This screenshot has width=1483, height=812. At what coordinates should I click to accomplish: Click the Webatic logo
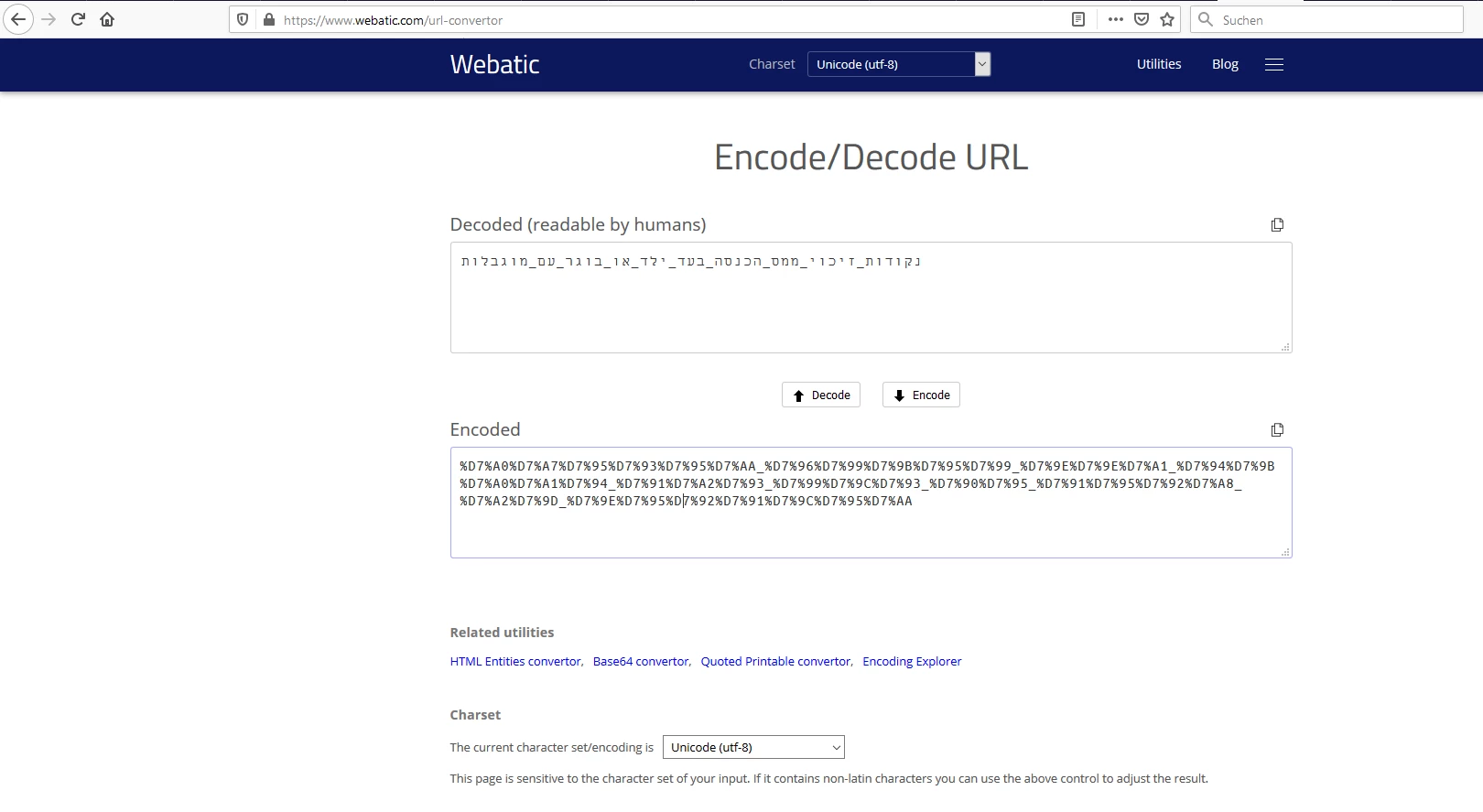(494, 64)
